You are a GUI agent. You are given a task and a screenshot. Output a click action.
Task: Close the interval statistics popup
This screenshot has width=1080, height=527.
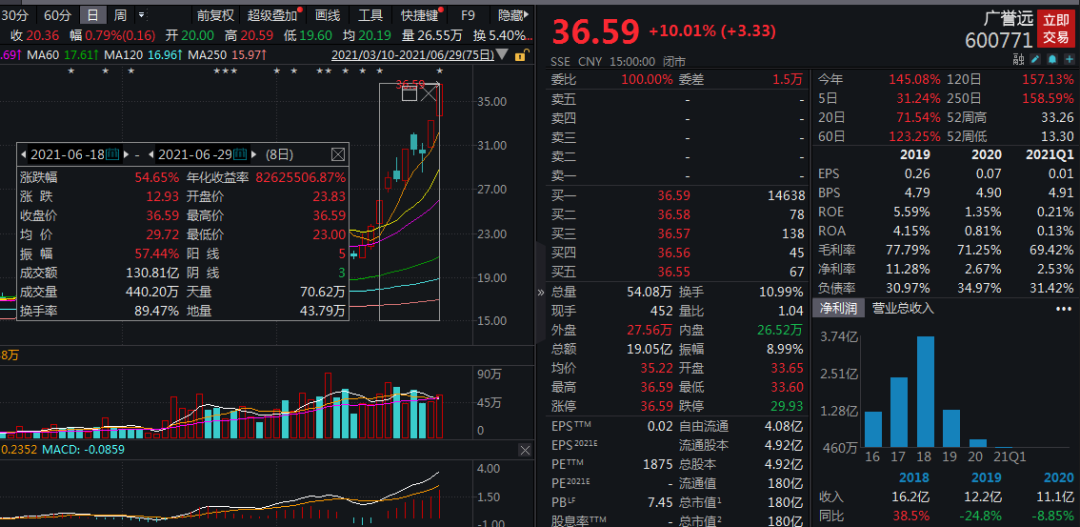pos(338,154)
